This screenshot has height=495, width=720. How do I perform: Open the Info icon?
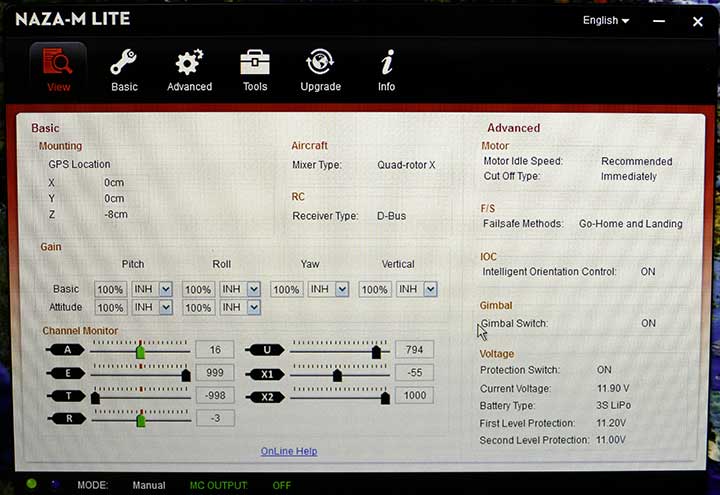coord(387,62)
